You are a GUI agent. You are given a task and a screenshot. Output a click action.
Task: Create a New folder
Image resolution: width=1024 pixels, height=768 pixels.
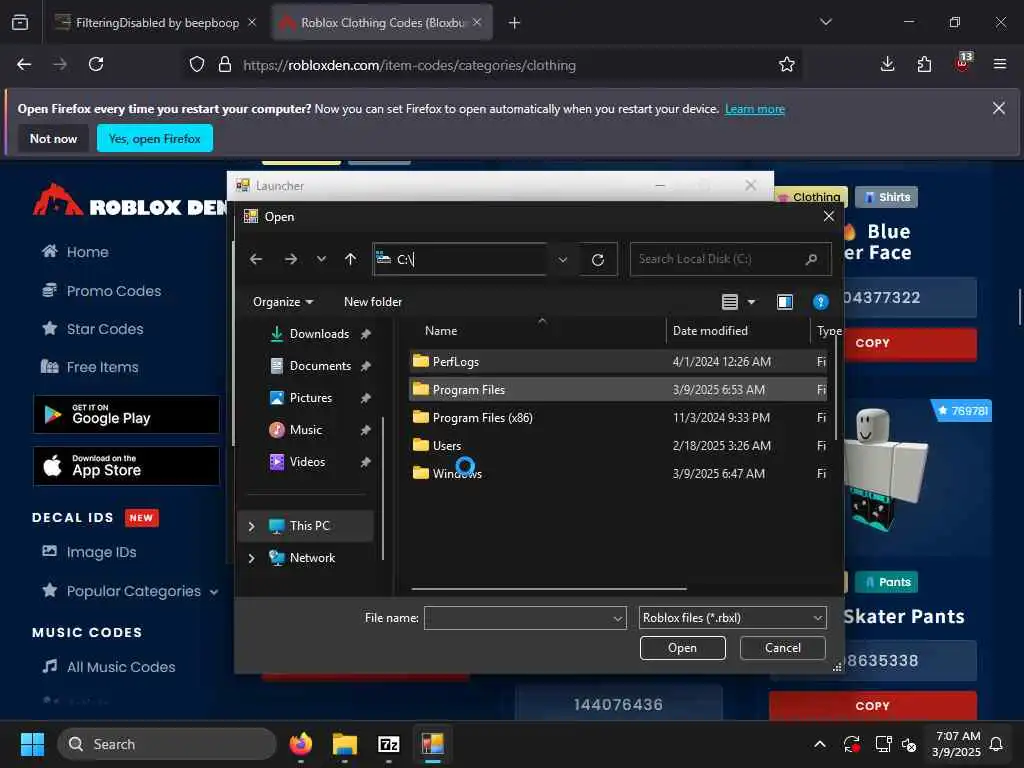point(373,302)
